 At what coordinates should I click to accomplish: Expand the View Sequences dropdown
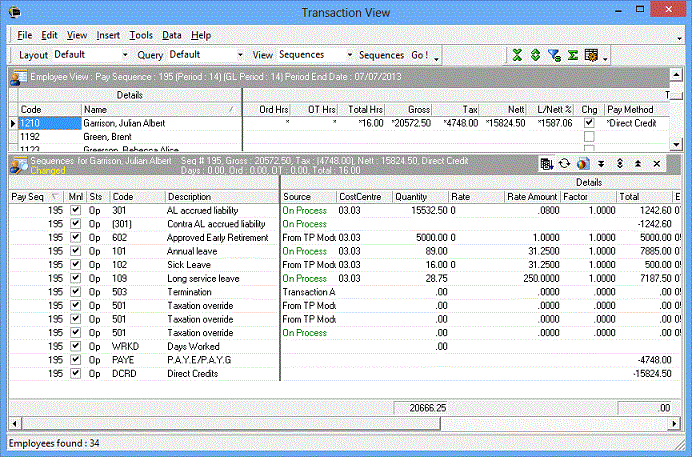(x=350, y=55)
